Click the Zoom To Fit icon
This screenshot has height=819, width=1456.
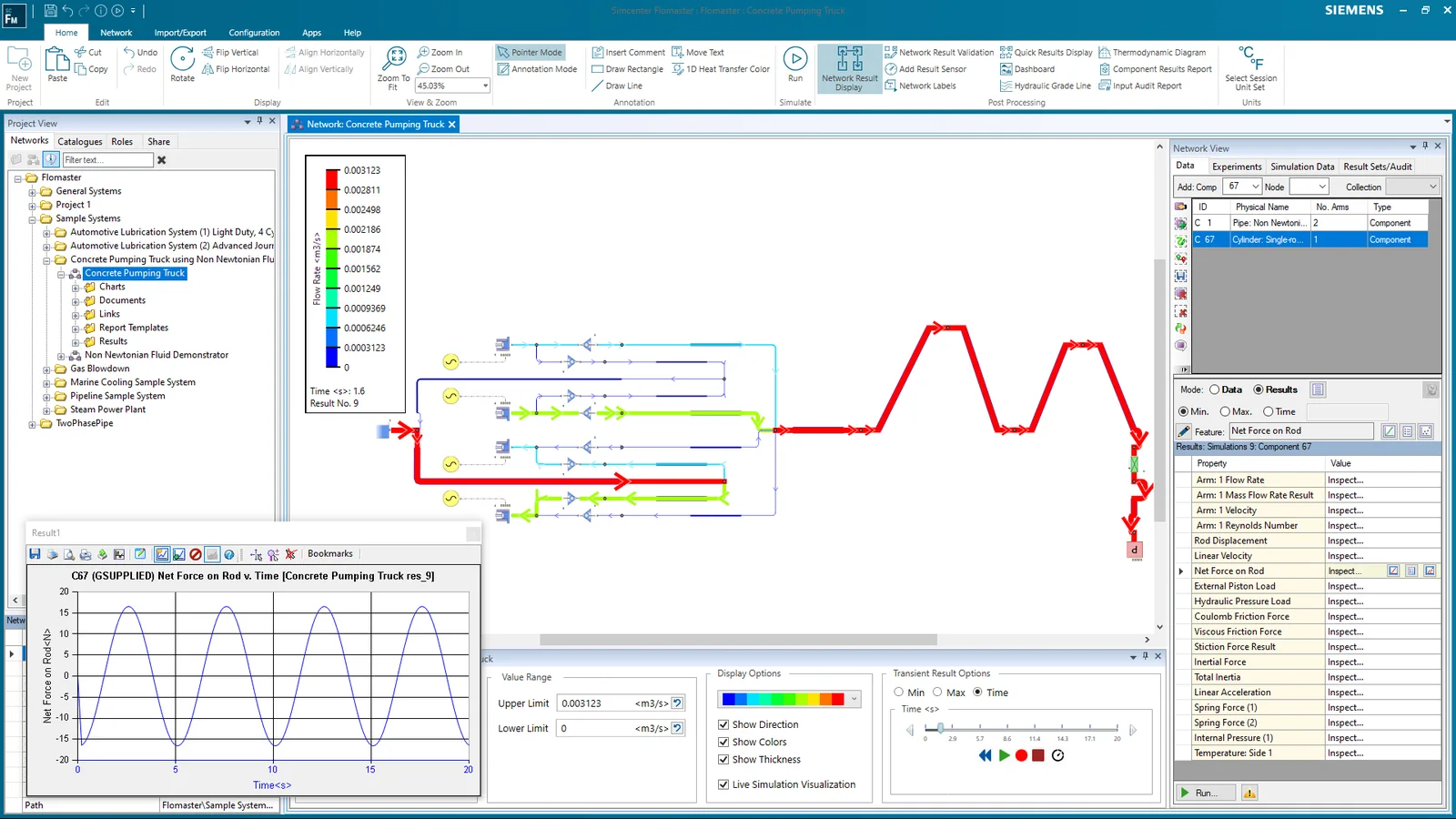point(394,58)
